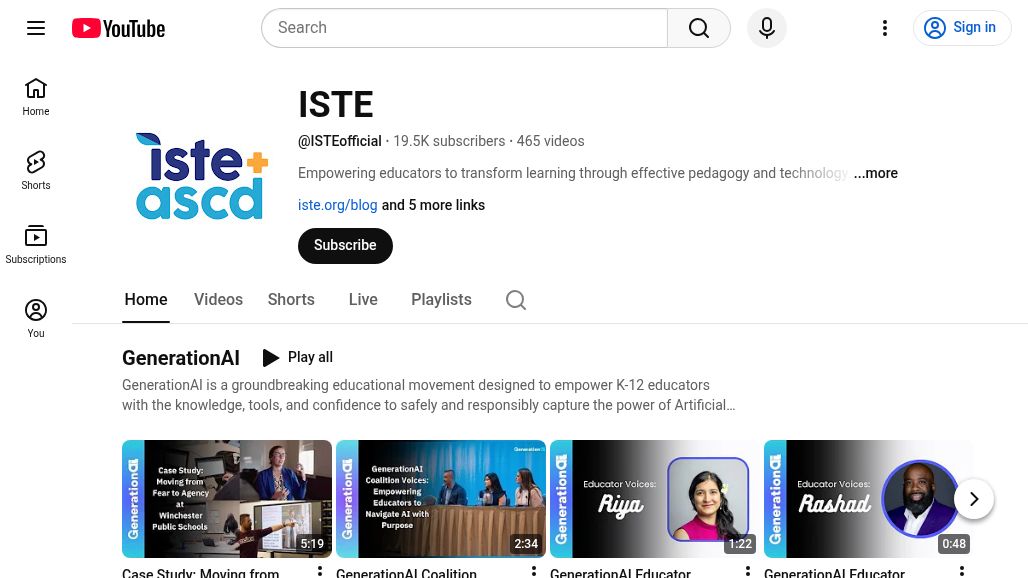This screenshot has width=1028, height=578.
Task: Open the hamburger navigation menu
Action: (36, 27)
